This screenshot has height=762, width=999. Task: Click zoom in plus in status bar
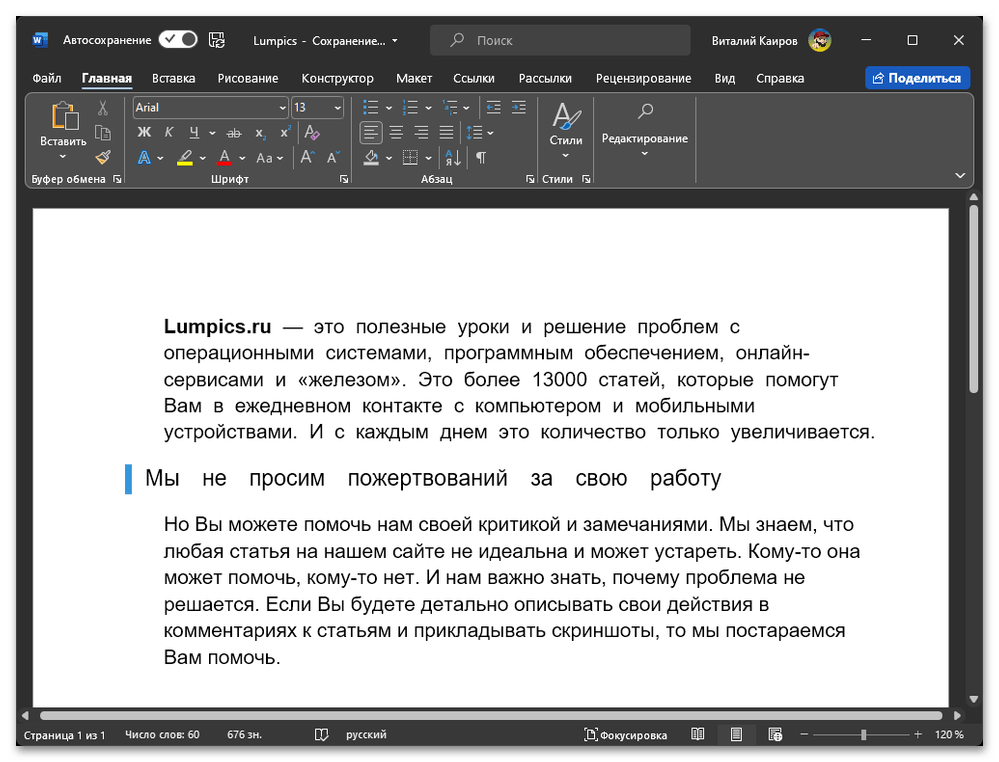tap(917, 735)
